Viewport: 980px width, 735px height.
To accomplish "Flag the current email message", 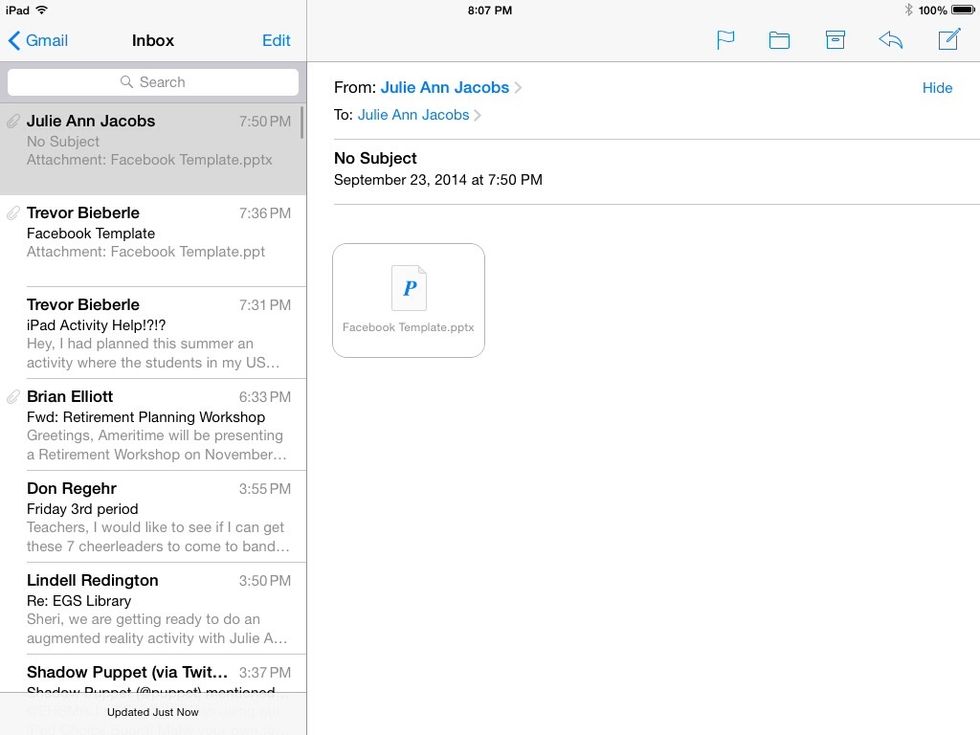I will tap(726, 40).
